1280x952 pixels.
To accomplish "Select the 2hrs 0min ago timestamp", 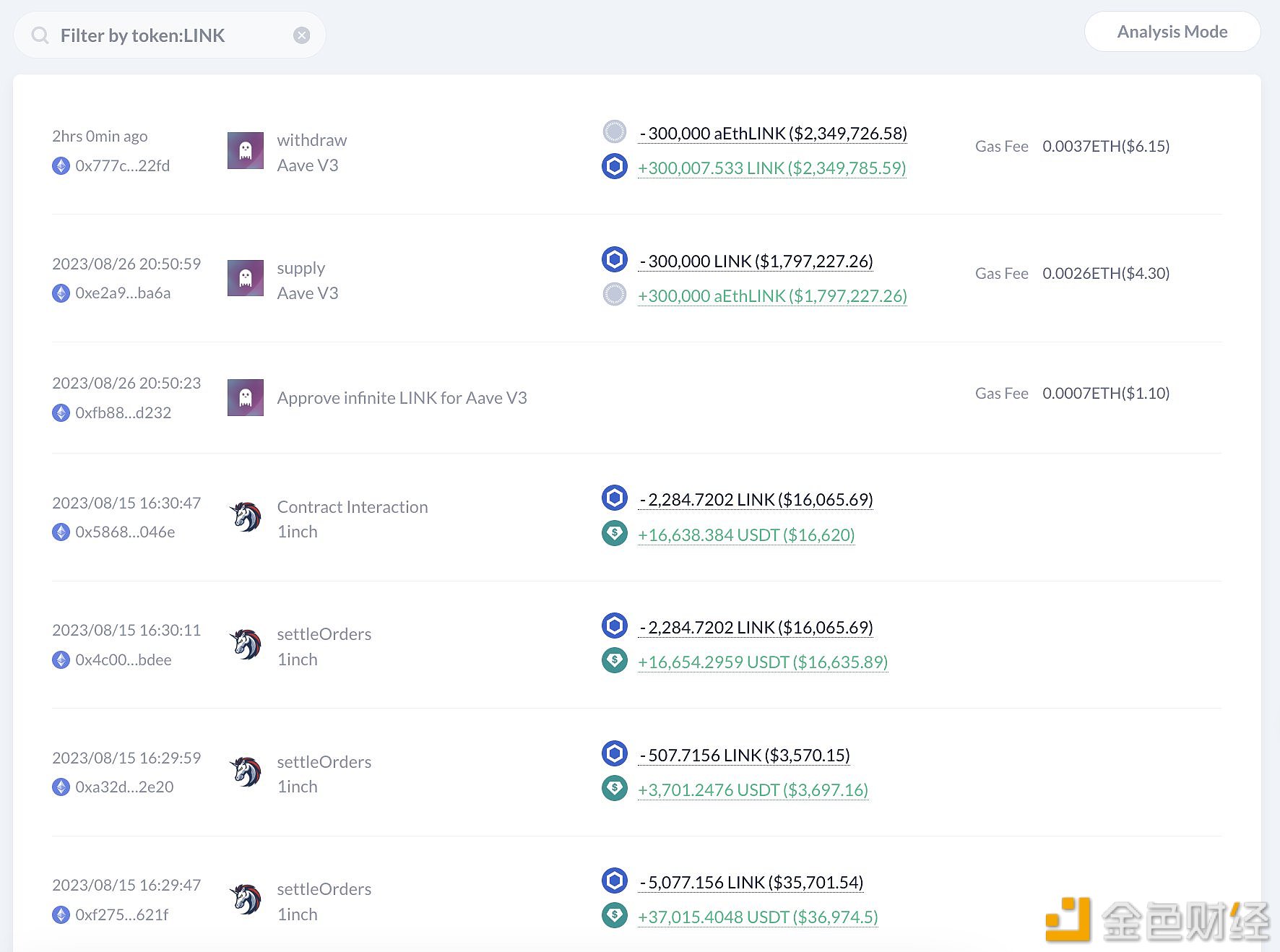I will coord(100,137).
